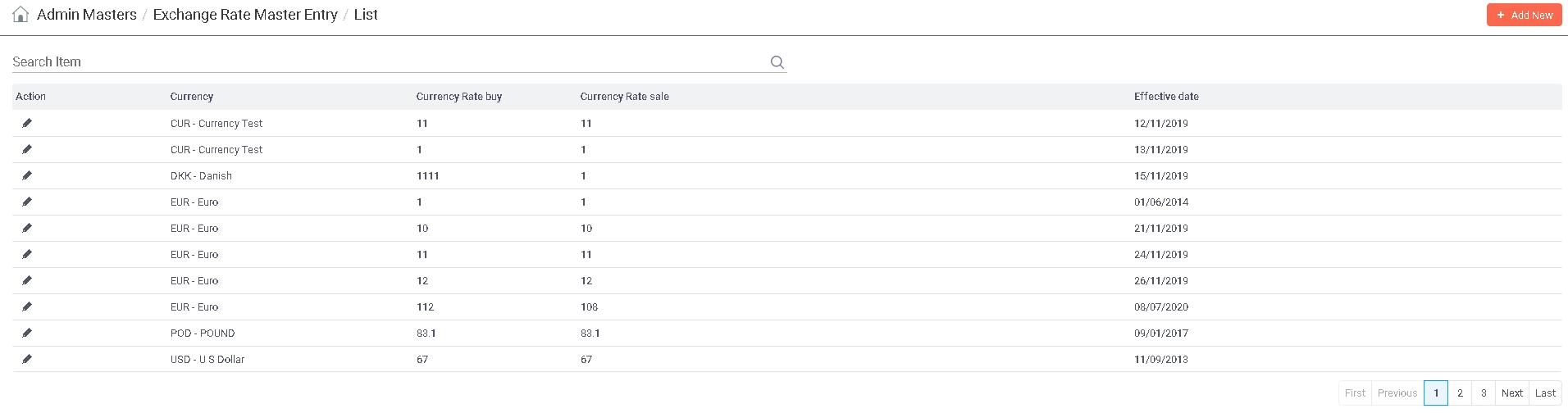
Task: Edit the POD - POUND row using pencil
Action: 27,333
